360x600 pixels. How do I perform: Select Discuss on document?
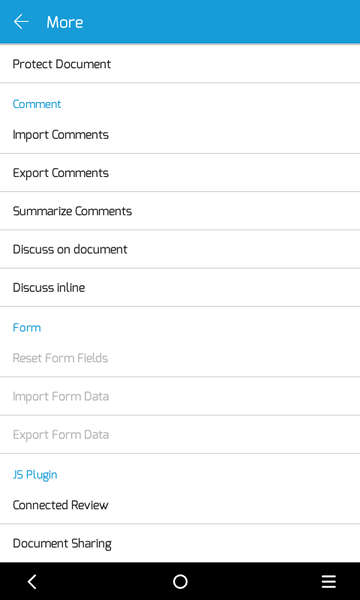pyautogui.click(x=180, y=249)
